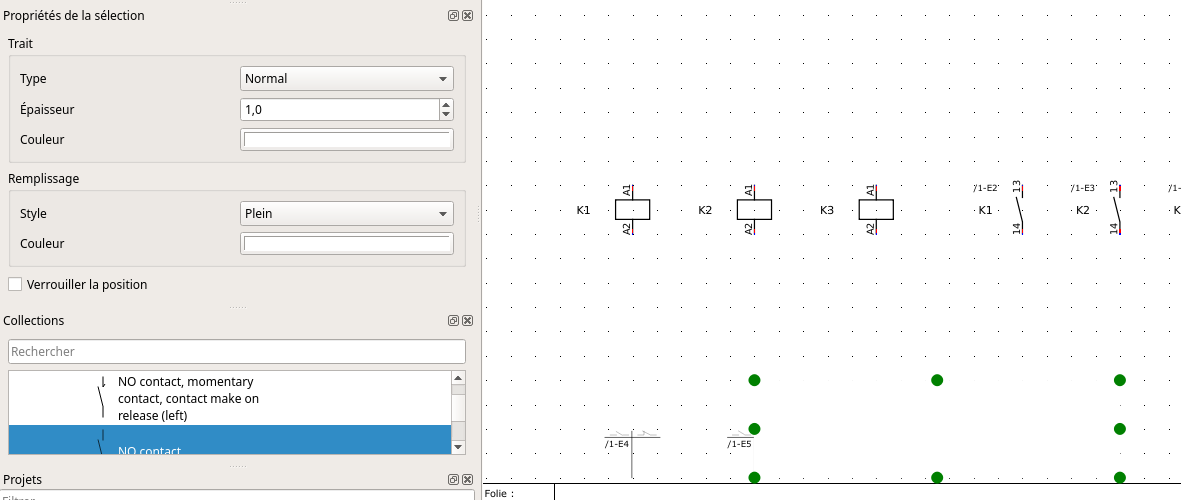The image size is (1181, 500).
Task: Float the Projets panel
Action: pos(453,480)
